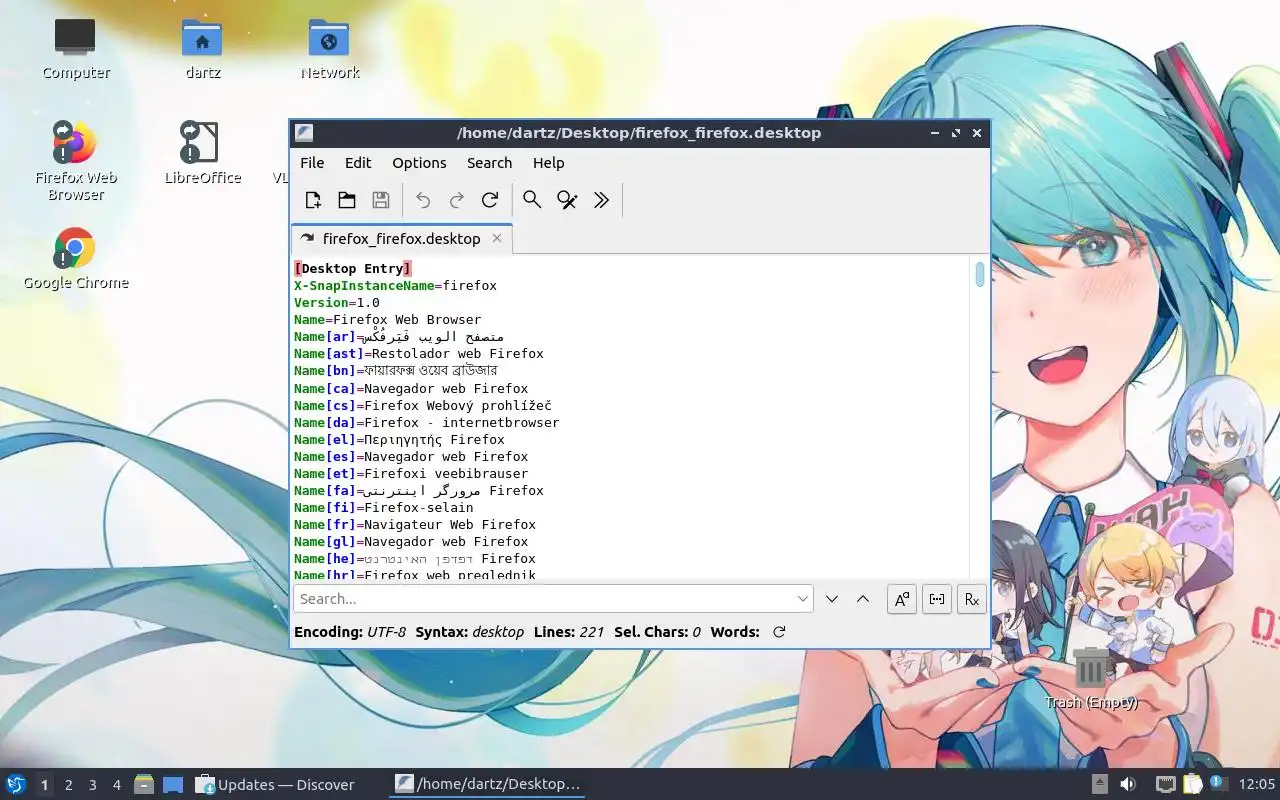Expand the search history dropdown arrow
Viewport: 1280px width, 800px height.
coord(803,599)
